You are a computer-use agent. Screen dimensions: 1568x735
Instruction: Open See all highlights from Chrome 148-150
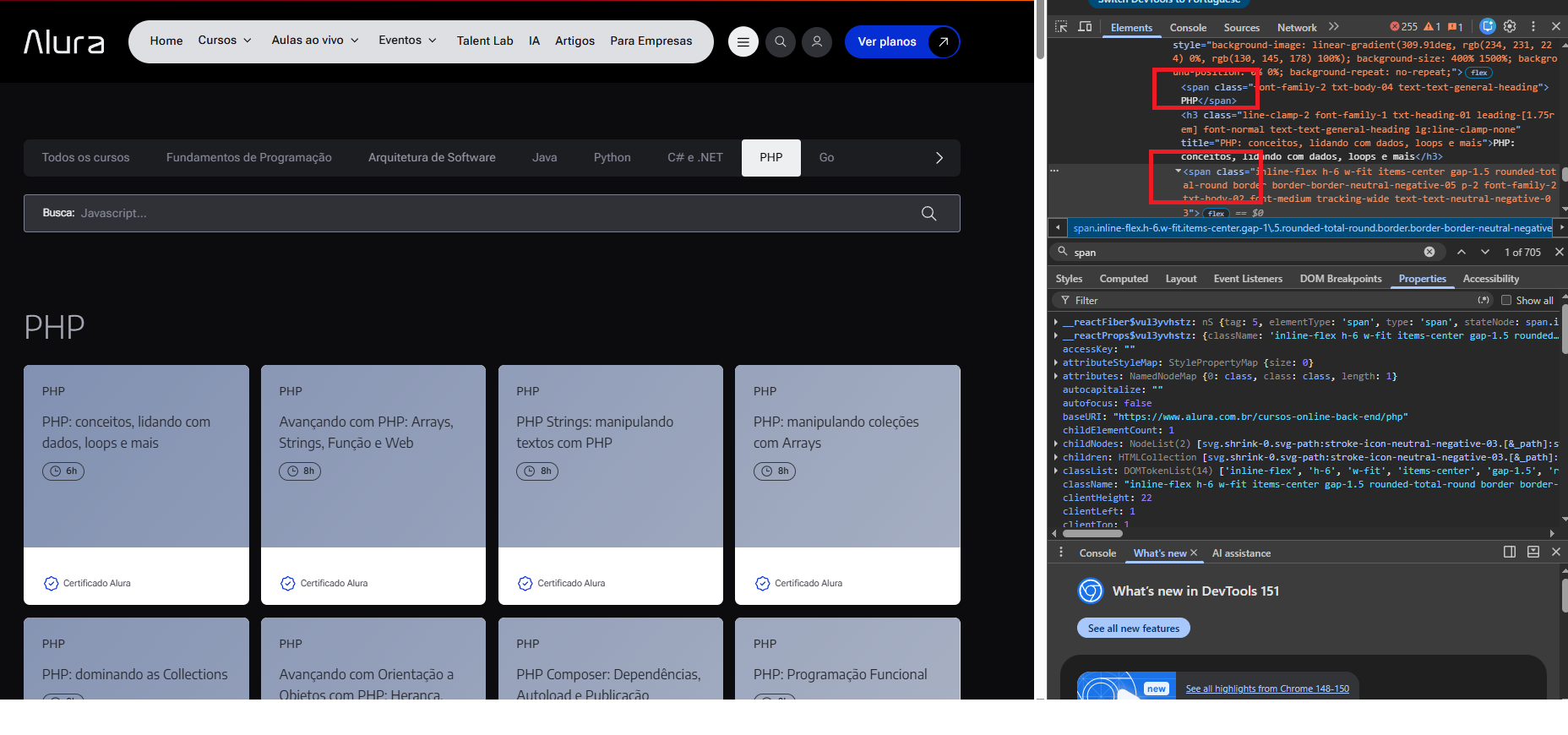[x=1267, y=689]
